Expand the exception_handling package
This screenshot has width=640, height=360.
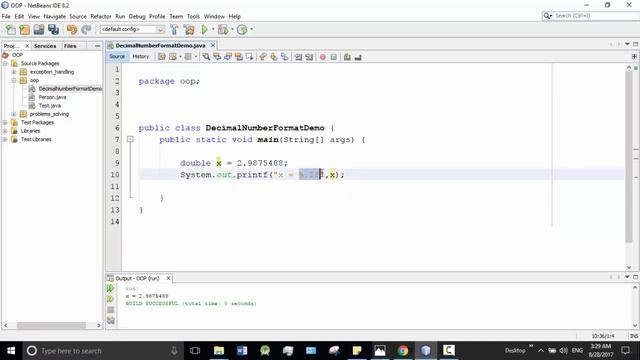tap(14, 72)
